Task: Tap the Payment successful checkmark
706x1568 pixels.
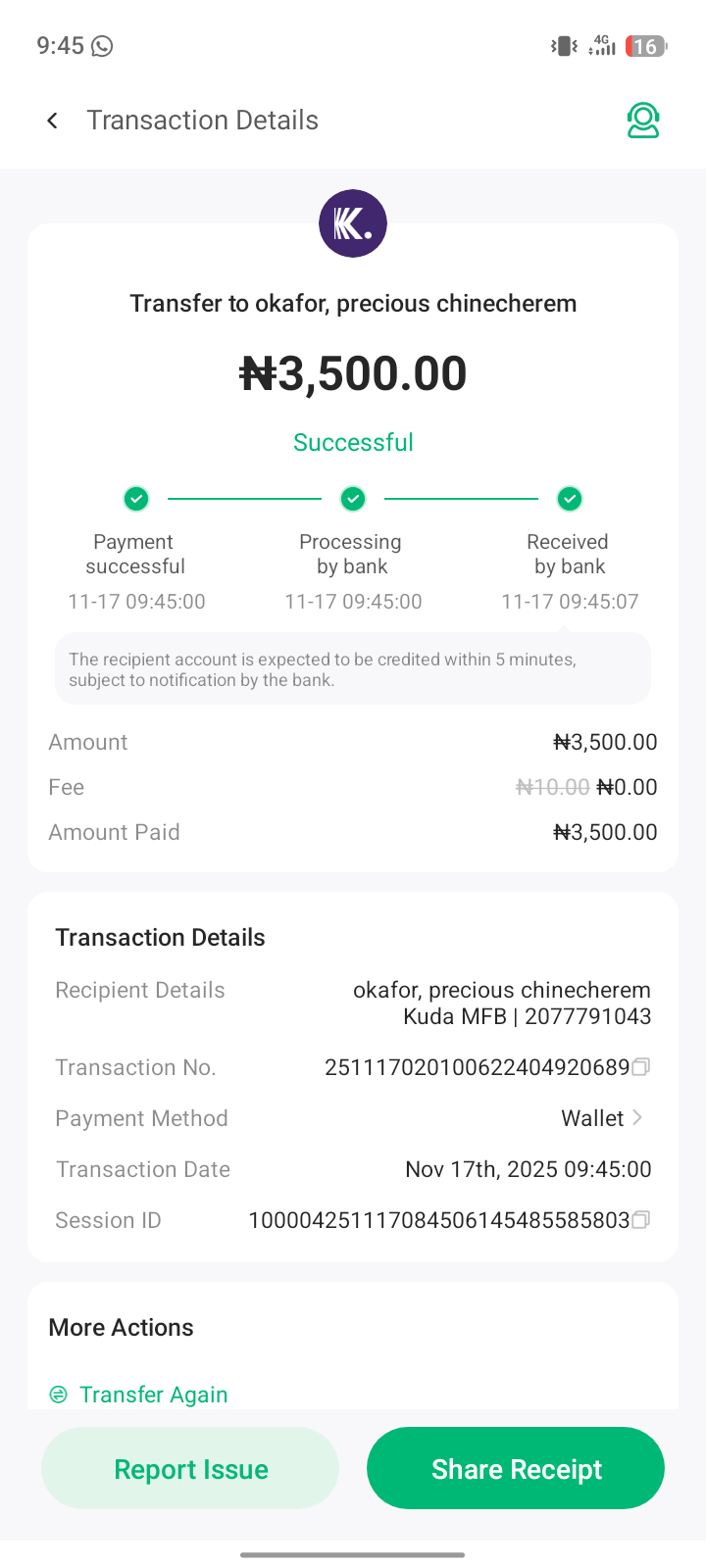Action: pyautogui.click(x=136, y=499)
